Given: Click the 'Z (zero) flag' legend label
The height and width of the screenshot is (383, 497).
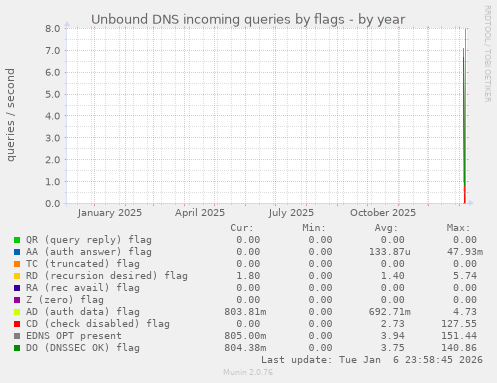Looking at the screenshot, I should pyautogui.click(x=65, y=300).
